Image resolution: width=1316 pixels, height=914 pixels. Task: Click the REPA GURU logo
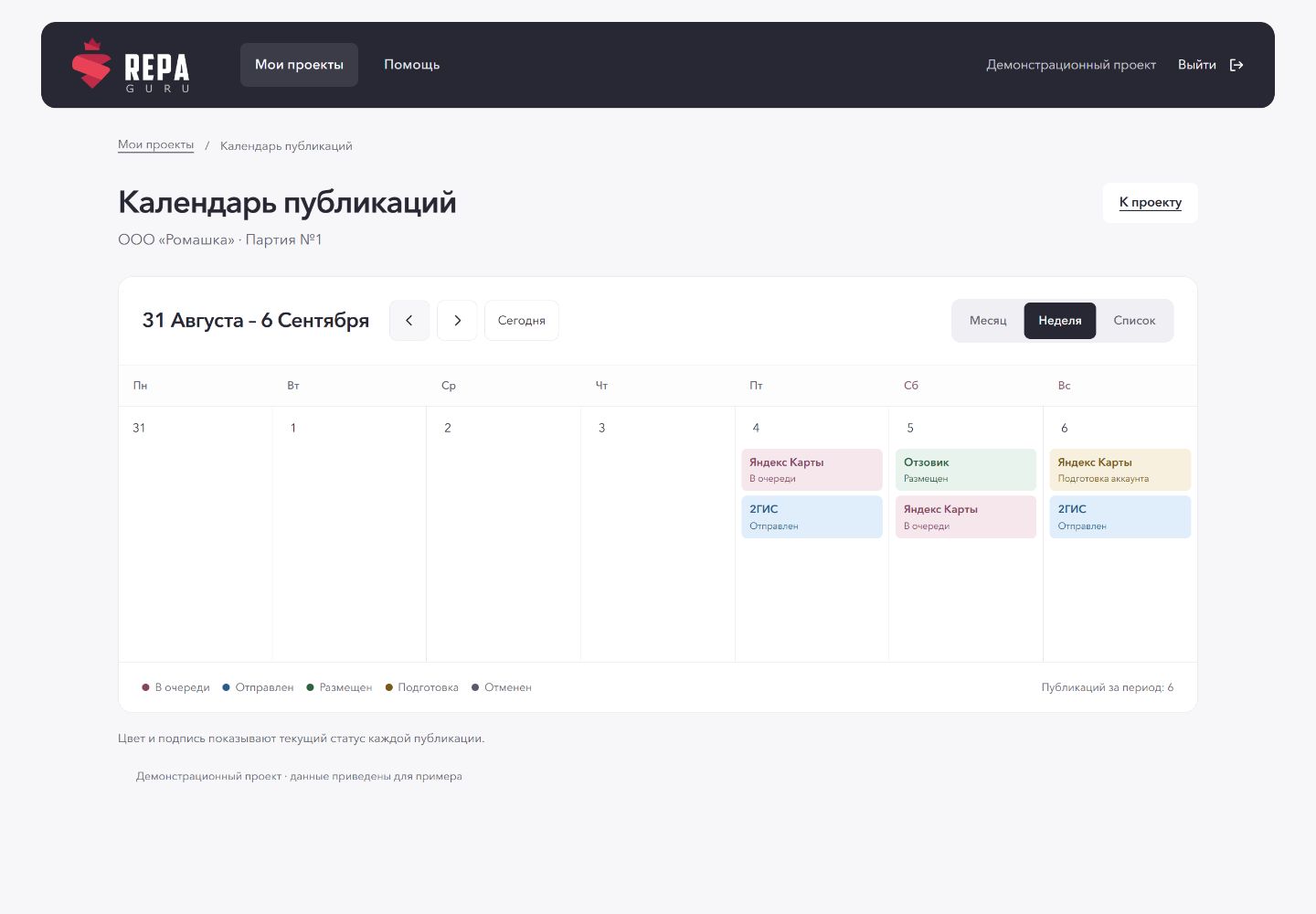coord(131,65)
